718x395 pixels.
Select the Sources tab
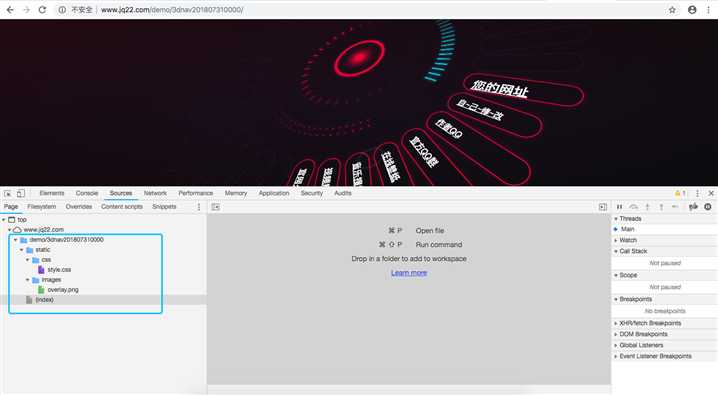coord(121,193)
